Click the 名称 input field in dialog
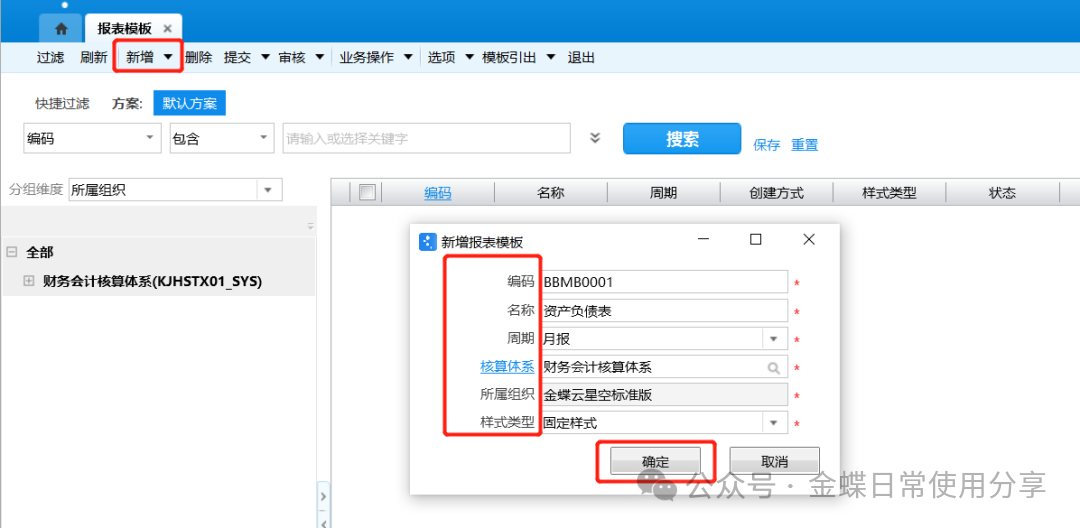 pos(663,311)
